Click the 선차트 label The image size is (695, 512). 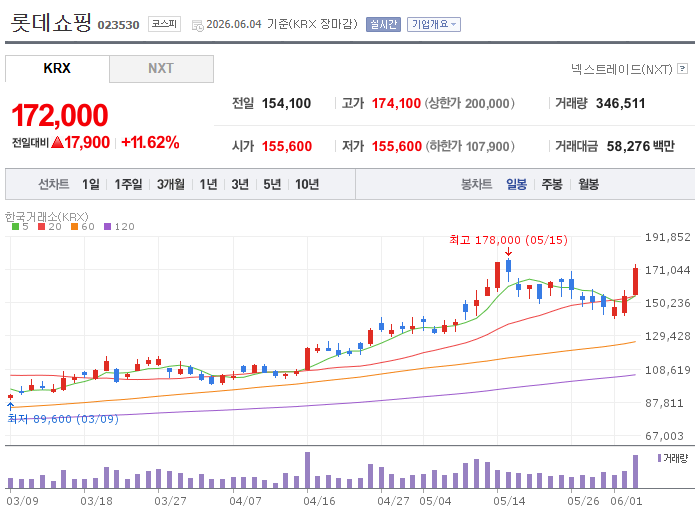pos(54,184)
